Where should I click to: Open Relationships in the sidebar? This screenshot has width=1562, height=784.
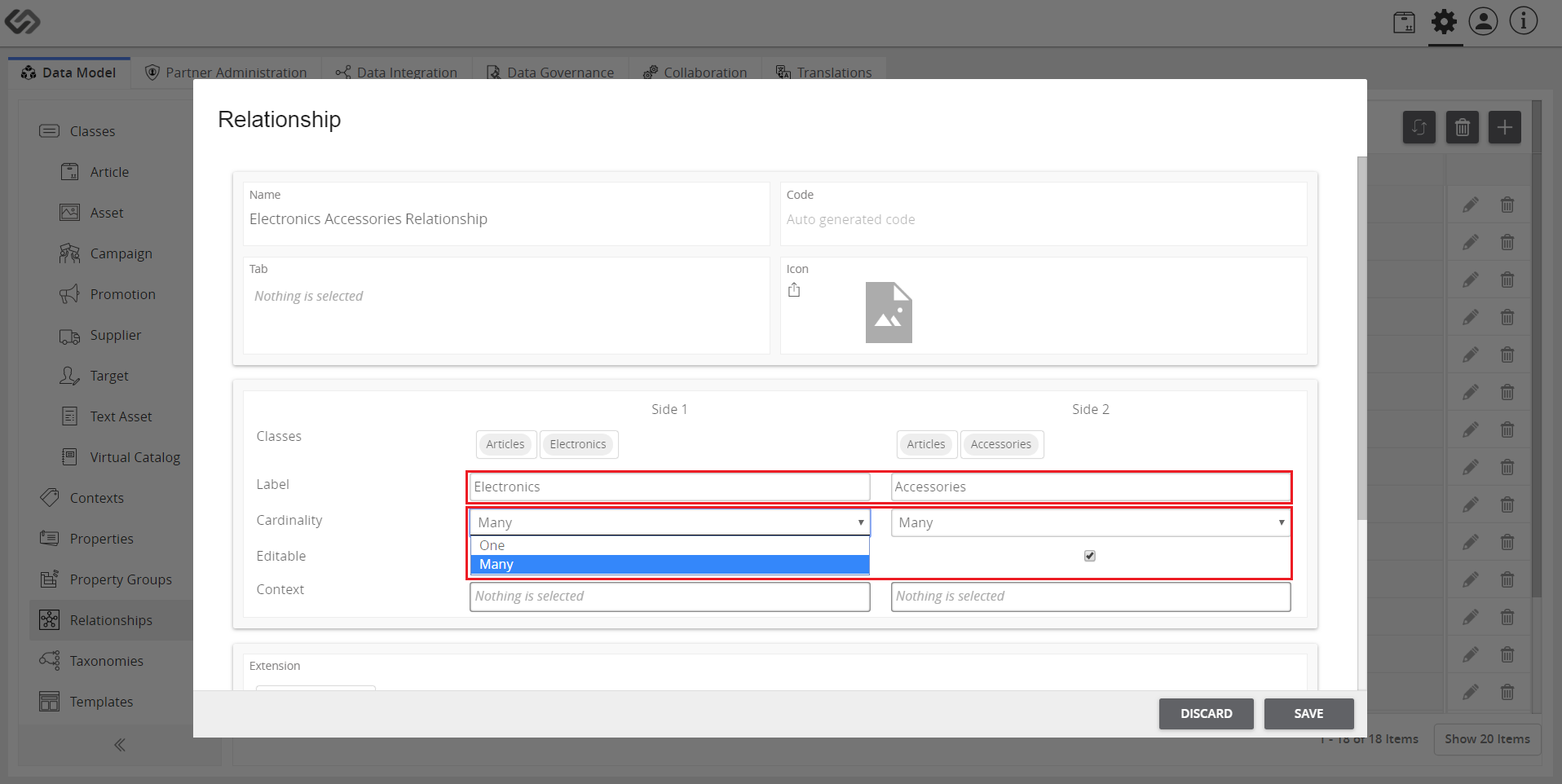(x=111, y=620)
